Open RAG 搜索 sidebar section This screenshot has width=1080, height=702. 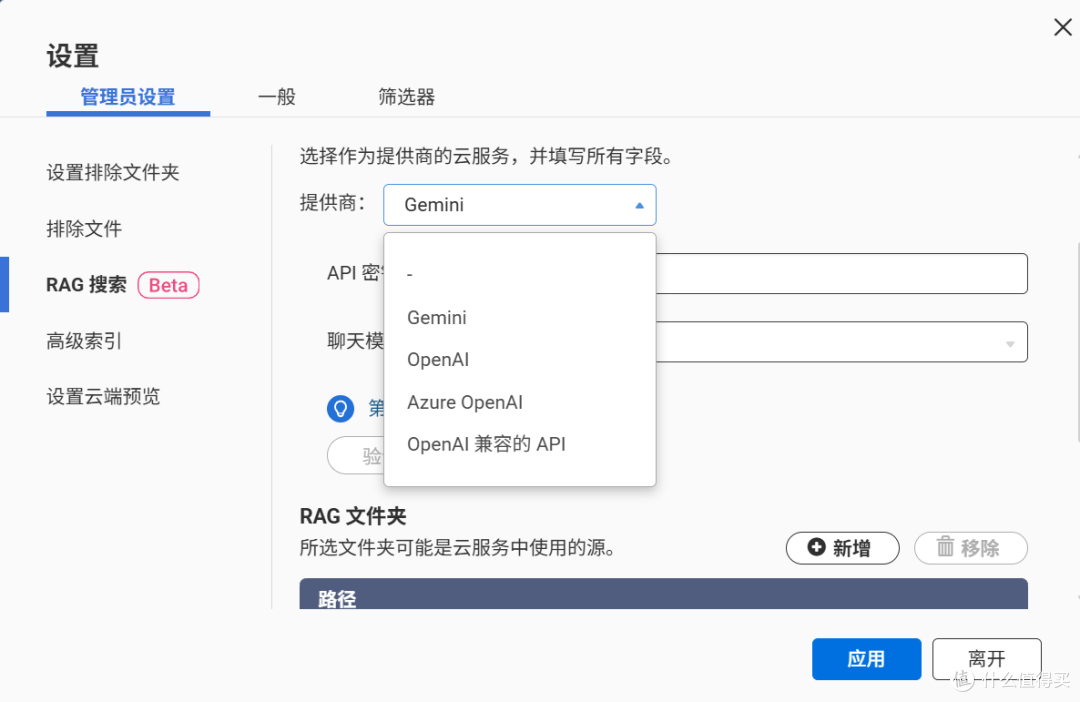point(87,285)
